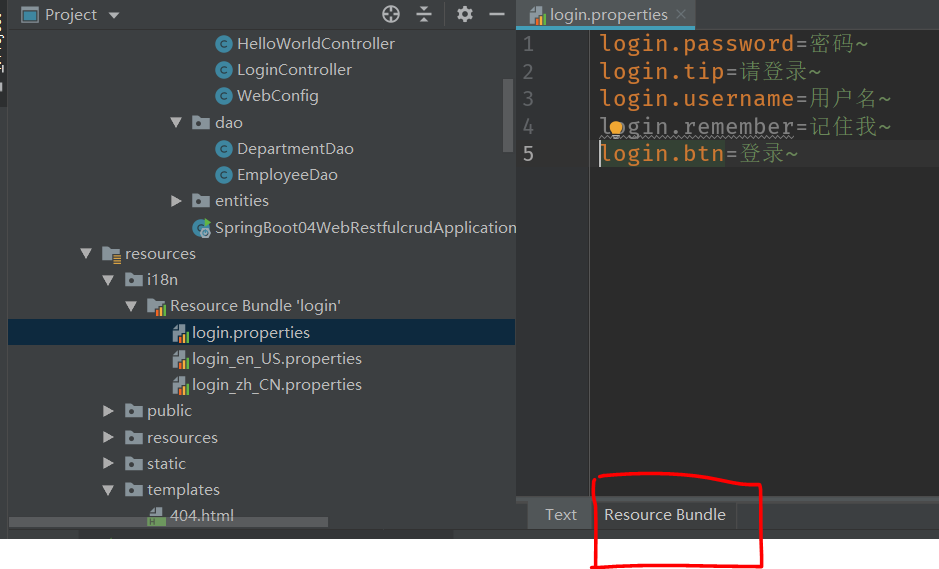Click the Project tree horizontal scrollbar
Image resolution: width=939 pixels, height=569 pixels.
pyautogui.click(x=168, y=522)
